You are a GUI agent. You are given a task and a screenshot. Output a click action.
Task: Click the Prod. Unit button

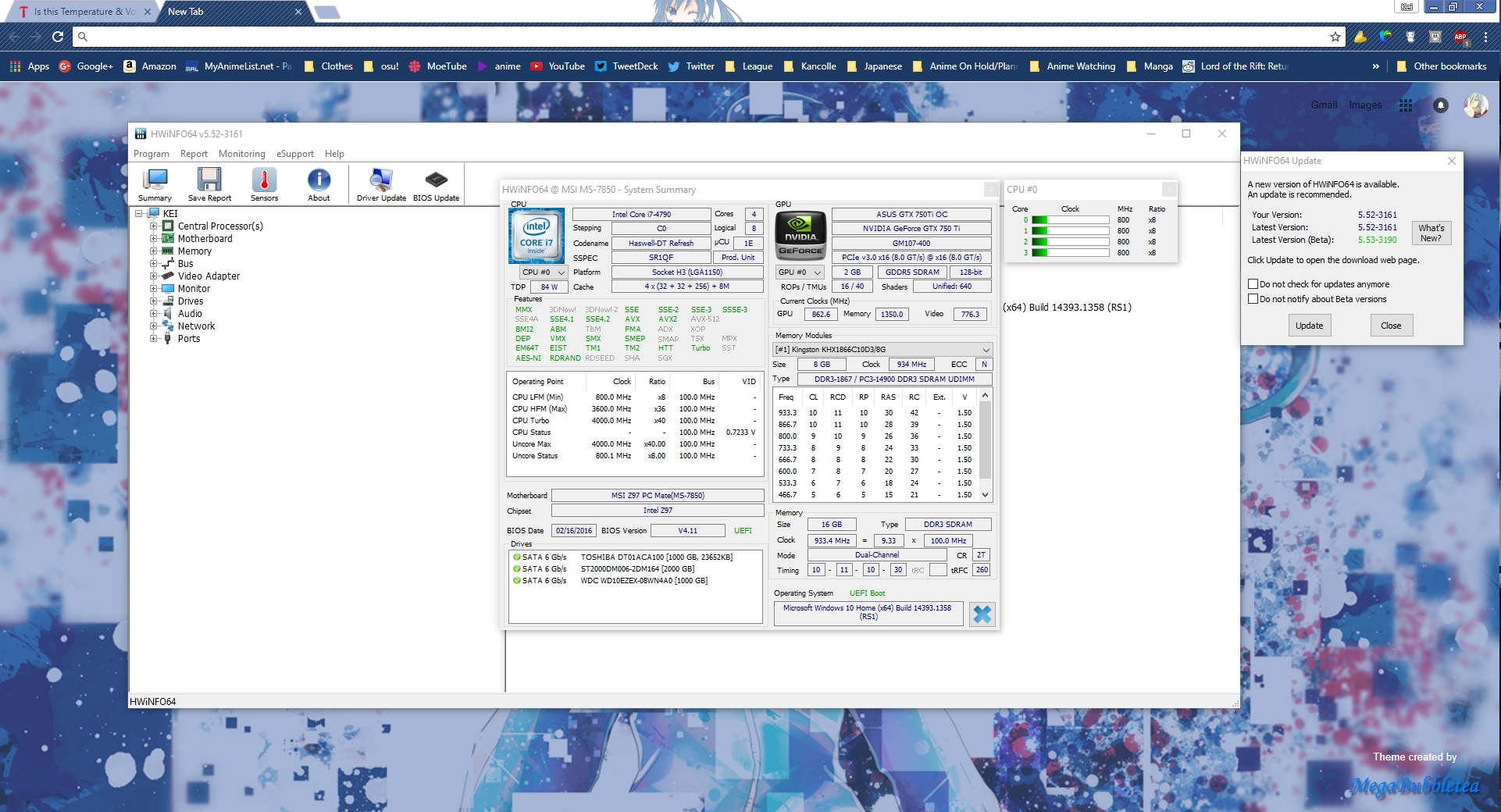(737, 258)
